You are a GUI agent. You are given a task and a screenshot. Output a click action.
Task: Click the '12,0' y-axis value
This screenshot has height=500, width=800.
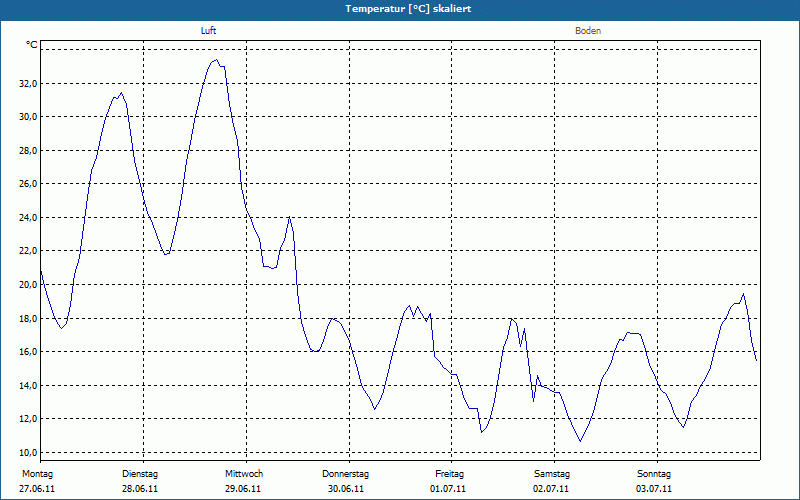(x=28, y=419)
